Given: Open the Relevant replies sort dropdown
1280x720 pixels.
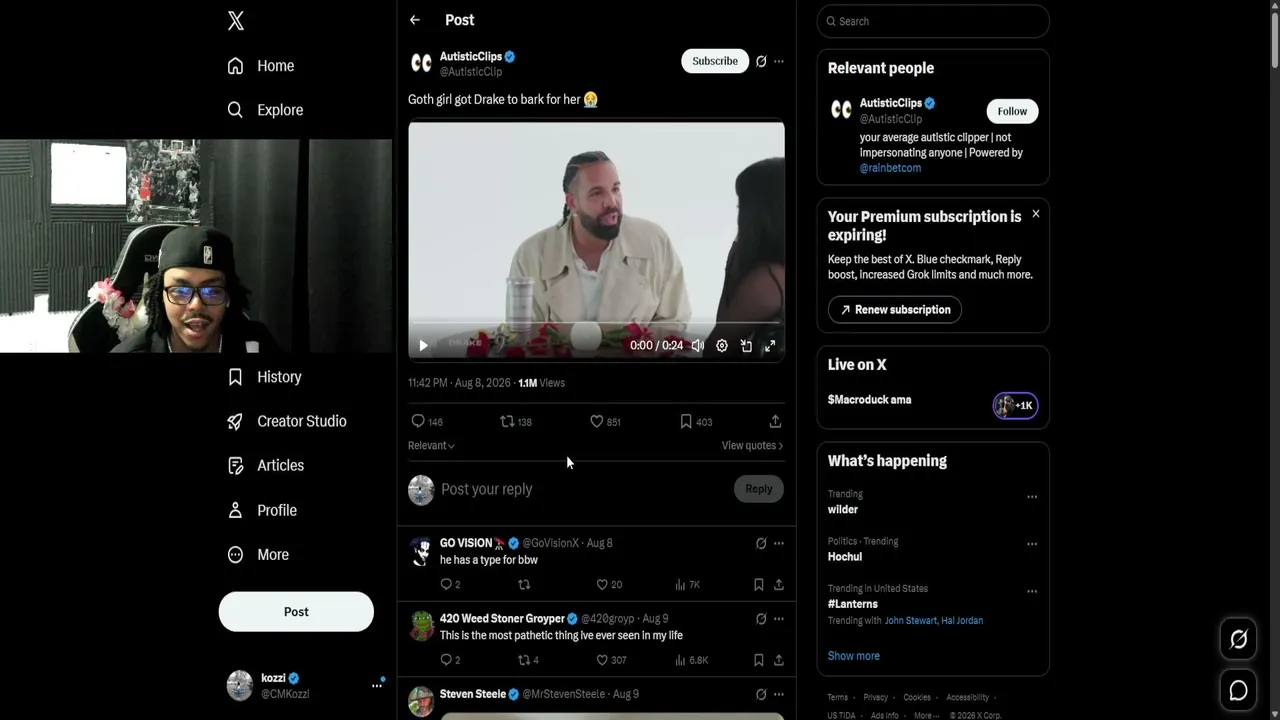Looking at the screenshot, I should pyautogui.click(x=431, y=446).
